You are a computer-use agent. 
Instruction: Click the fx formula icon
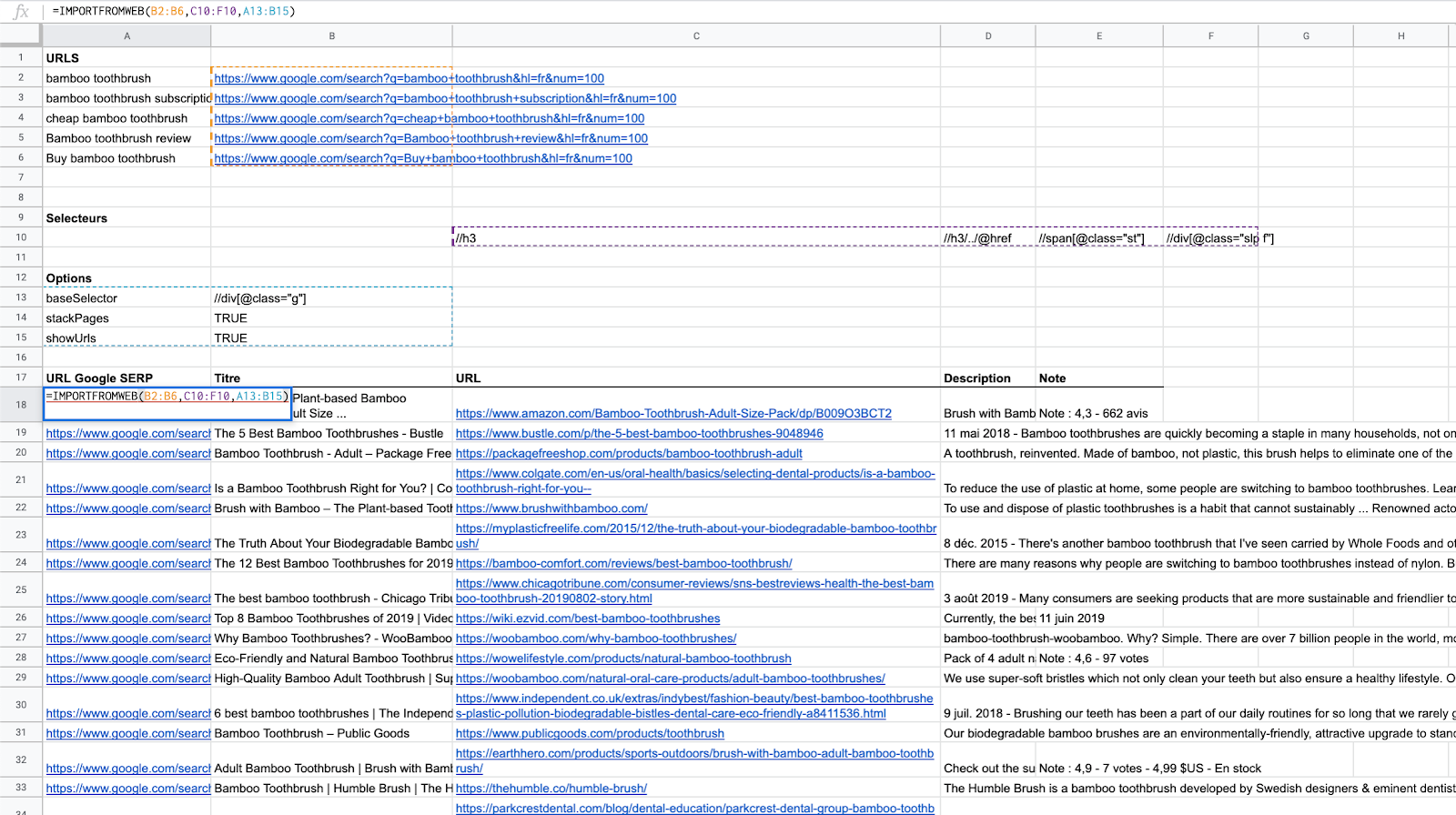20,12
